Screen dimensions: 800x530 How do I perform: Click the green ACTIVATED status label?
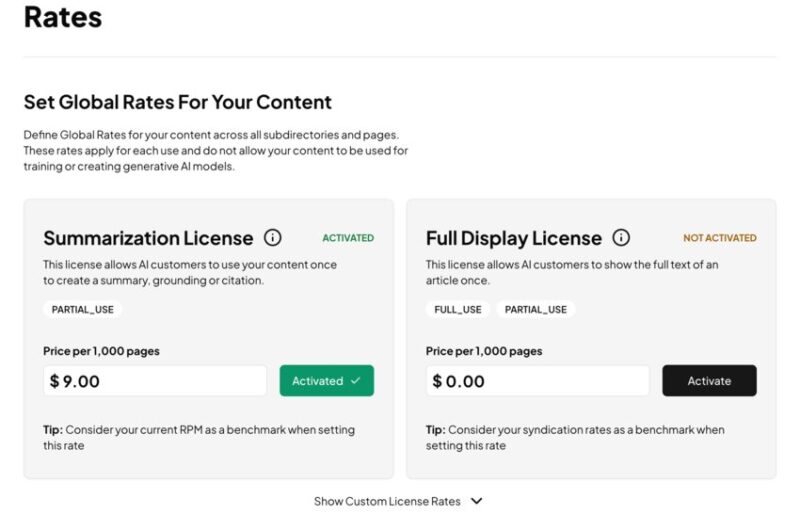[348, 238]
